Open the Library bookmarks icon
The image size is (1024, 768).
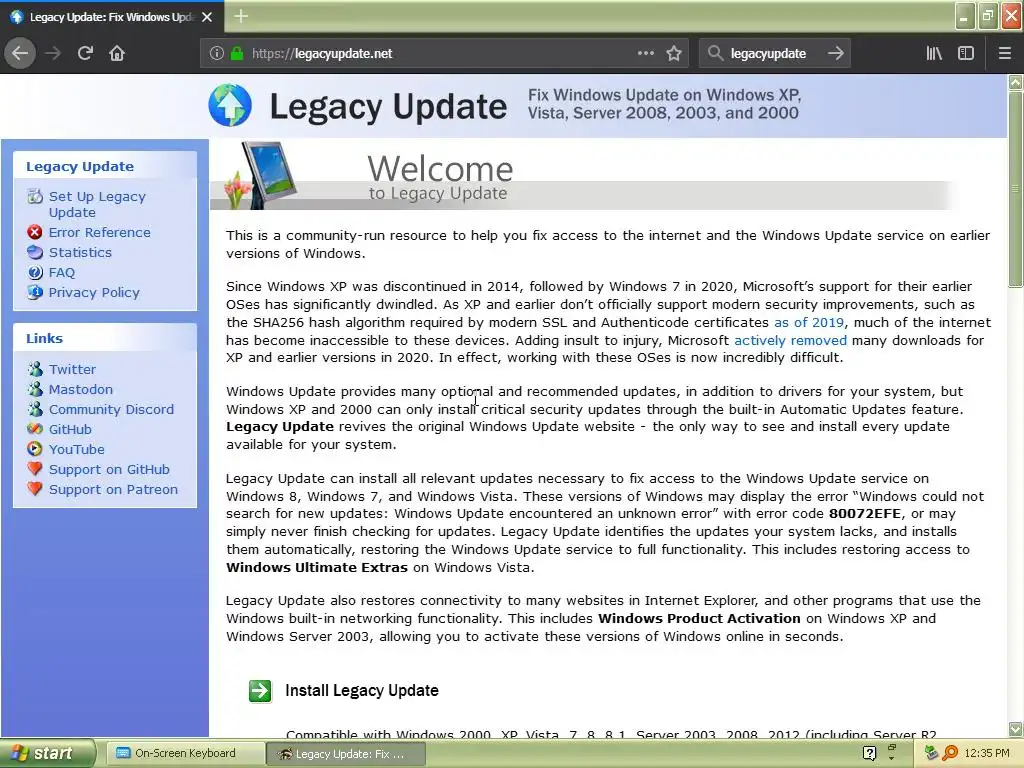pyautogui.click(x=934, y=54)
